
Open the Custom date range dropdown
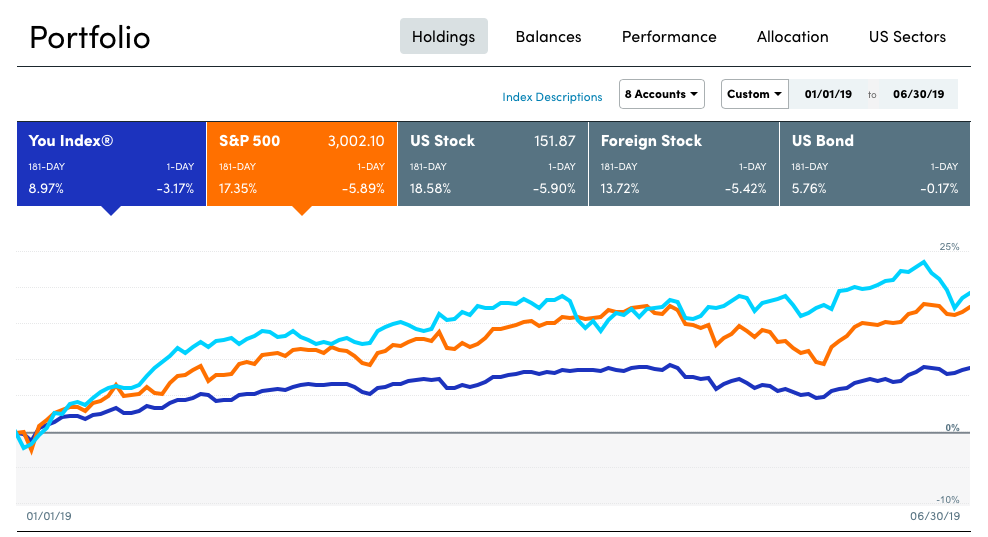point(754,94)
